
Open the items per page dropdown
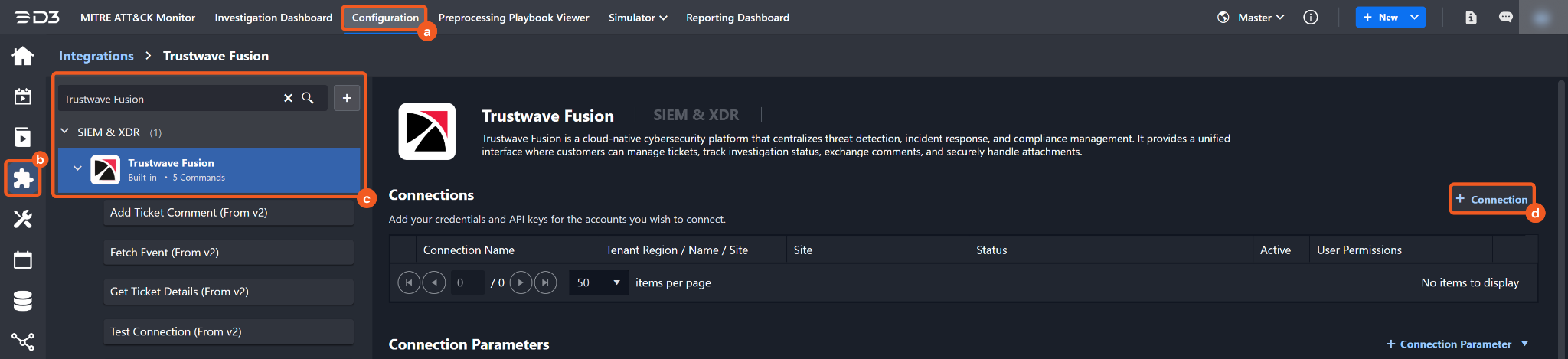coord(598,282)
